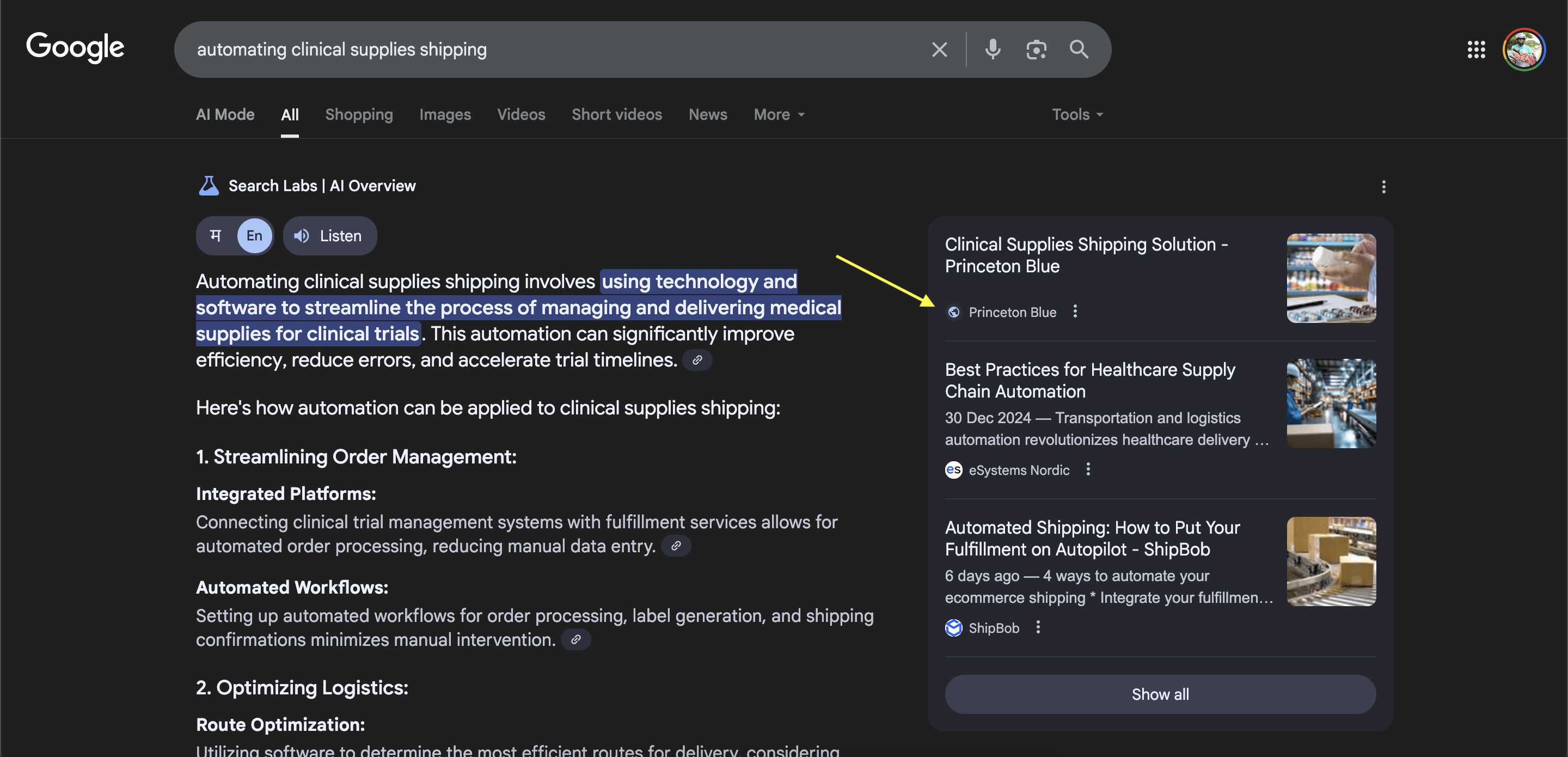Clear the search query with the X icon
The image size is (1568, 757).
[939, 50]
